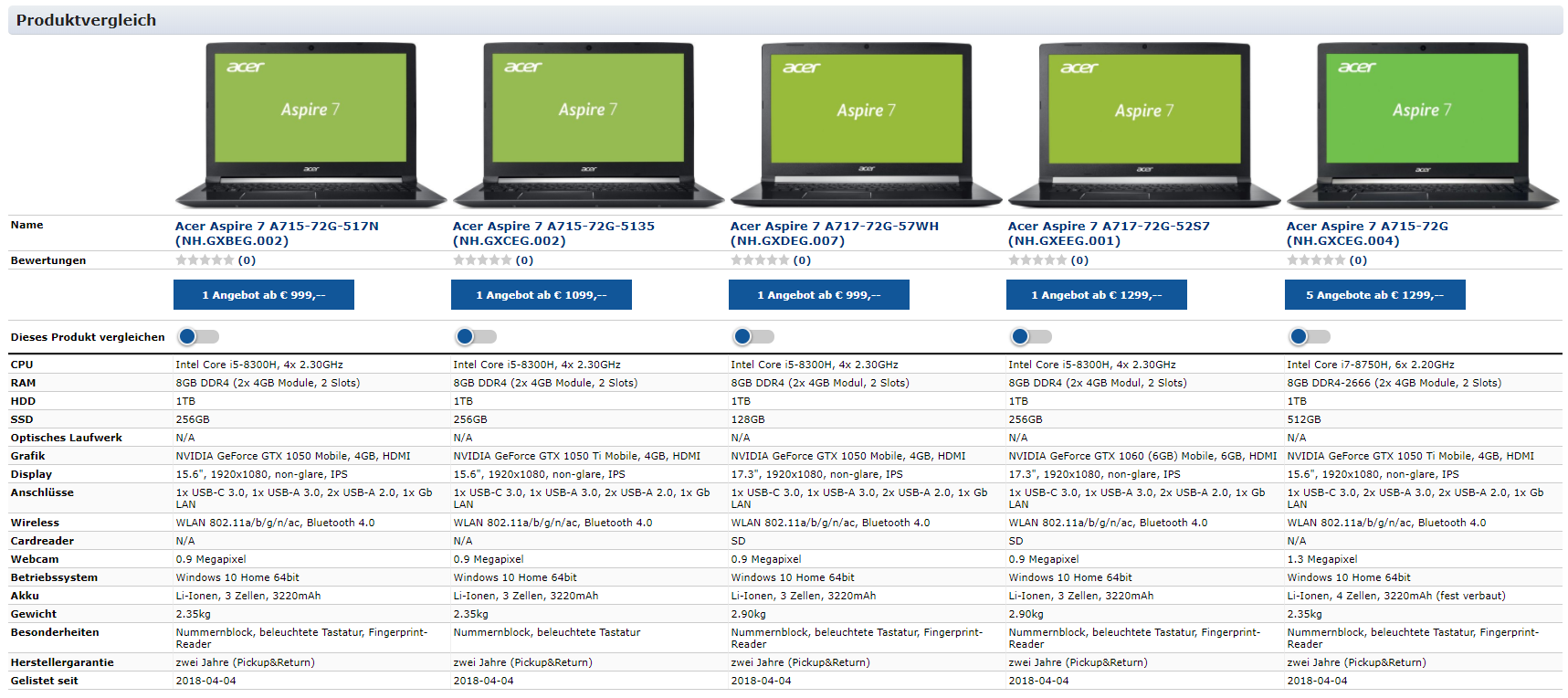Click the '1.3 Megapixel' webcam cell
This screenshot has height=698, width=1568.
[x=1322, y=559]
